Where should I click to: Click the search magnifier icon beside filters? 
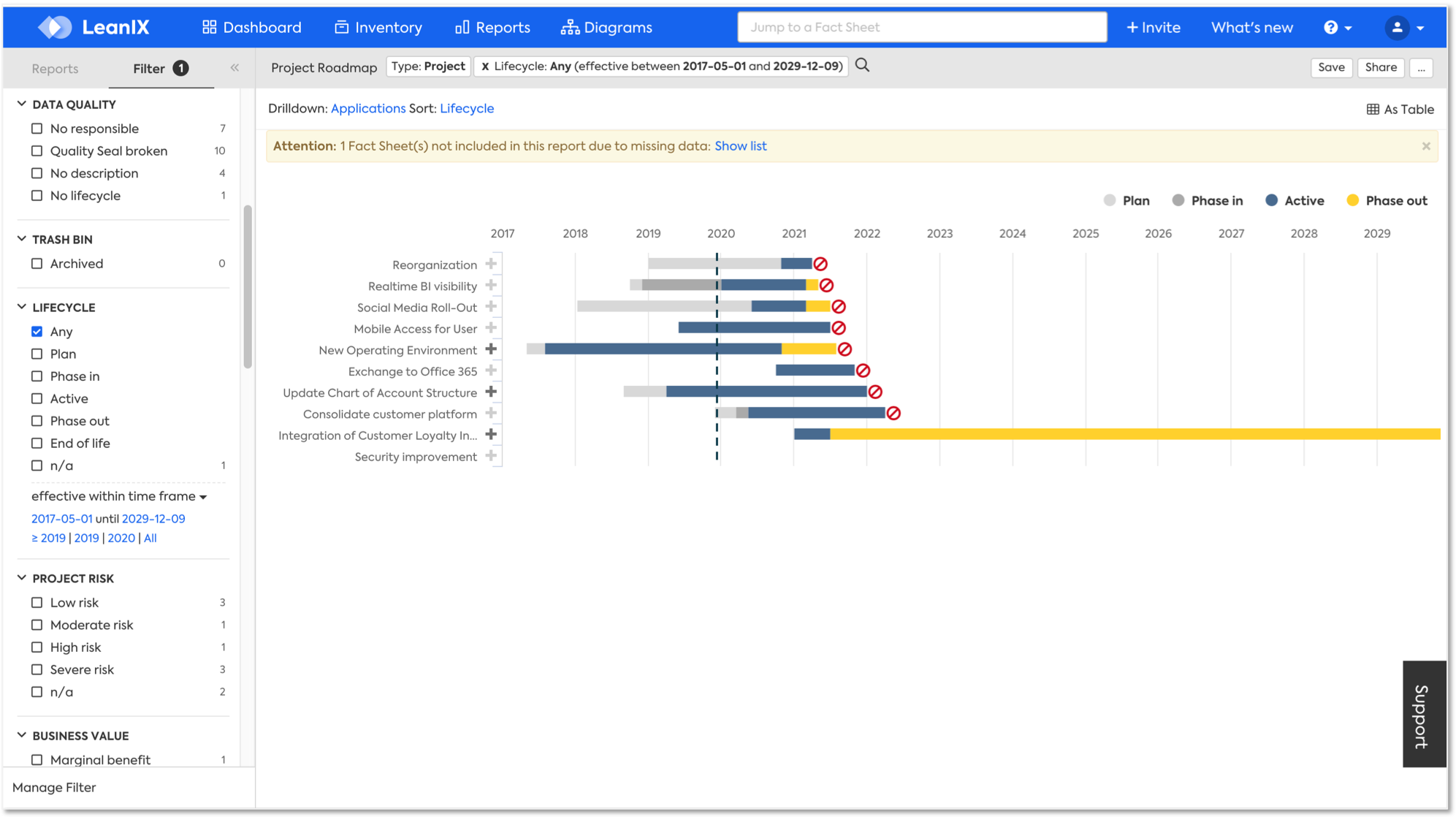[862, 66]
